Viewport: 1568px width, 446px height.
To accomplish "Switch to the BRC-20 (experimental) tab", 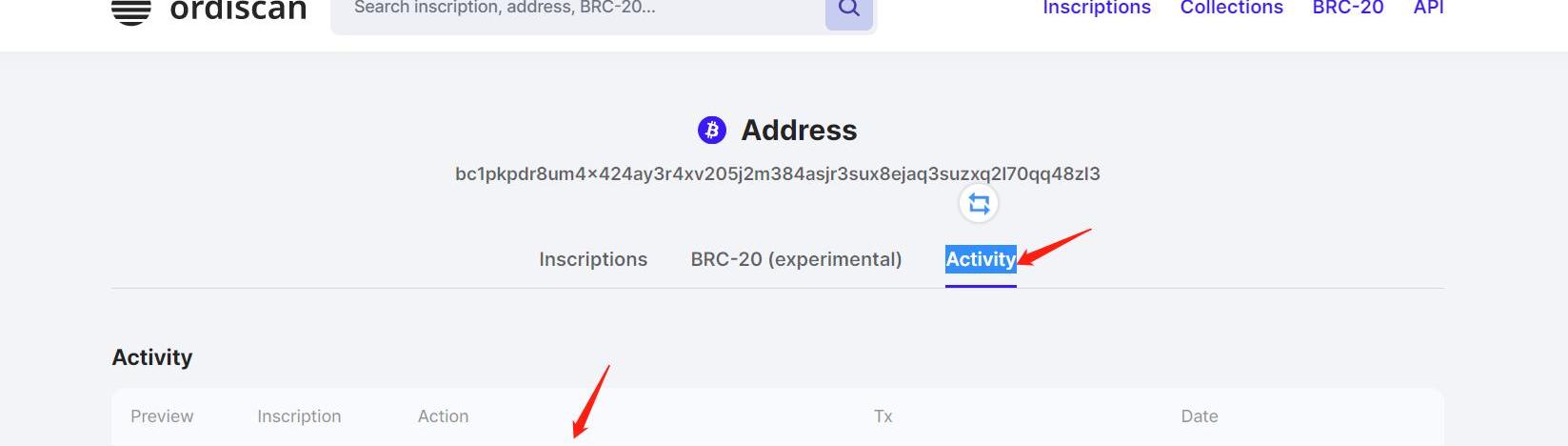I will coord(796,259).
